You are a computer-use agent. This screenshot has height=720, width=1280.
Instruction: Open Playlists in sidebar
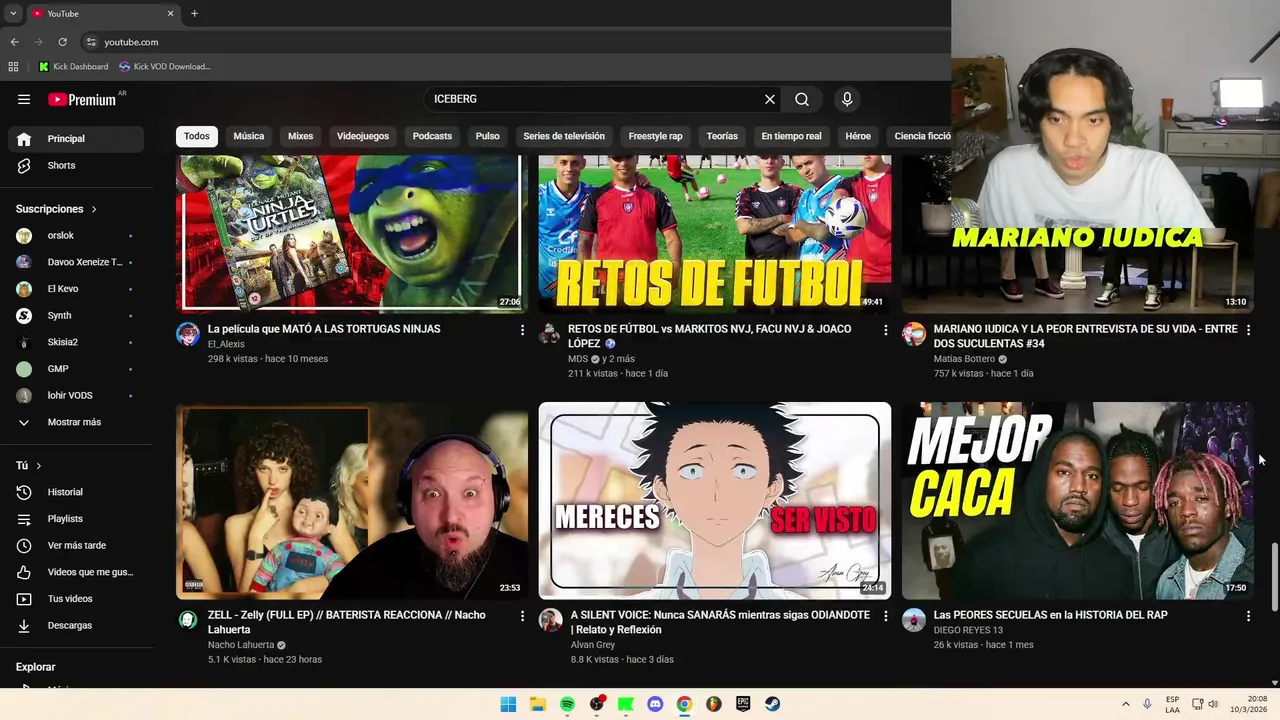coord(76,519)
